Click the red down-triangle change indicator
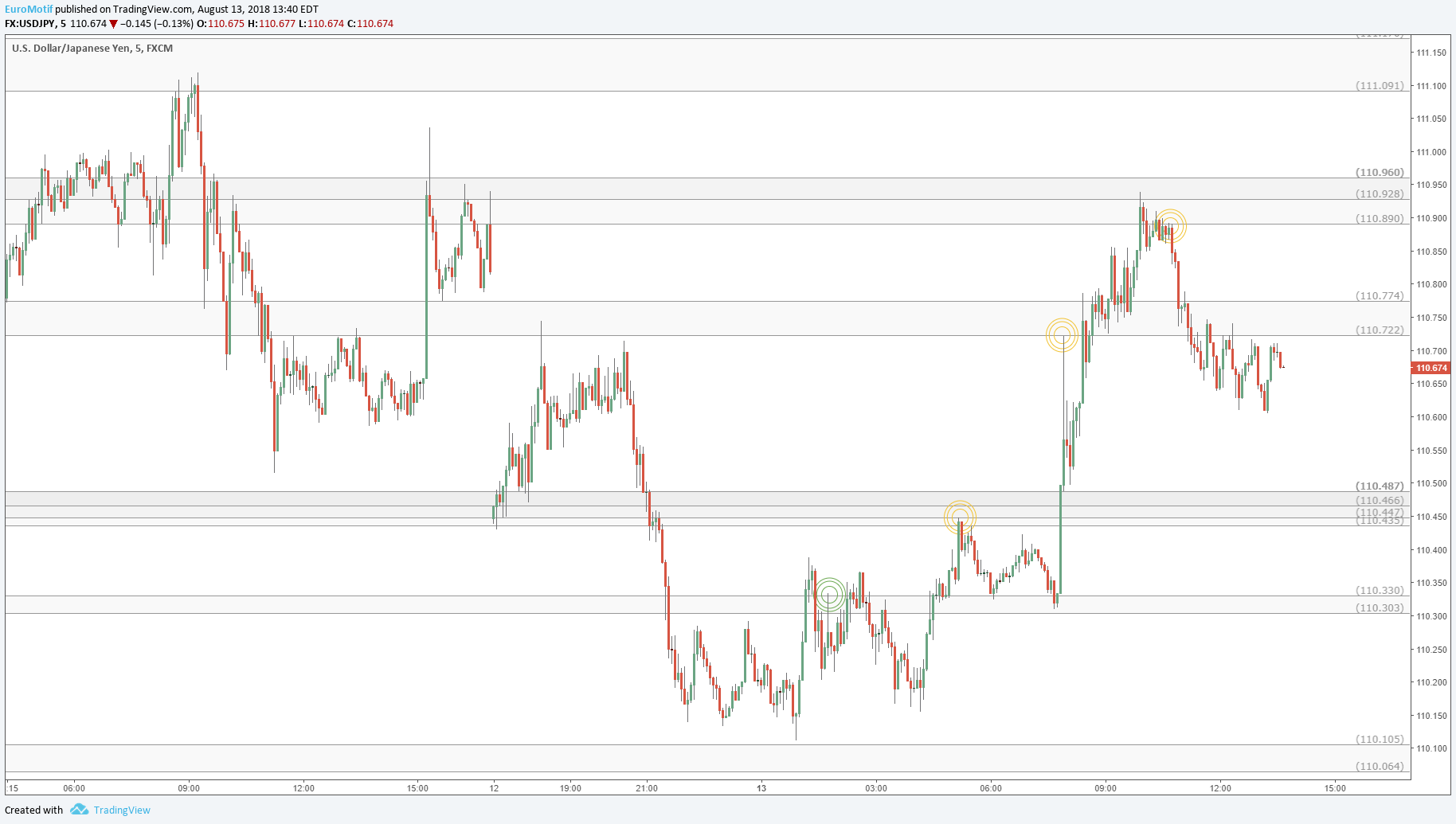Screen dimensions: 1456x824 [114, 24]
